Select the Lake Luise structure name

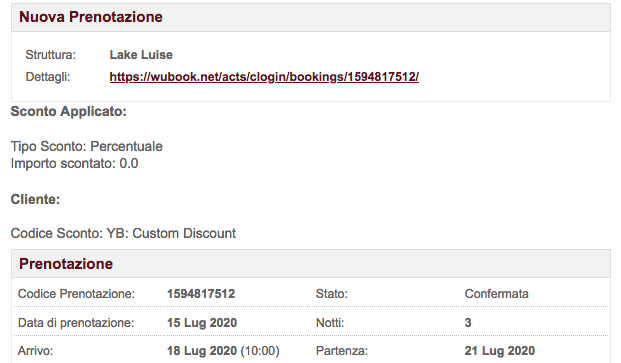point(141,55)
